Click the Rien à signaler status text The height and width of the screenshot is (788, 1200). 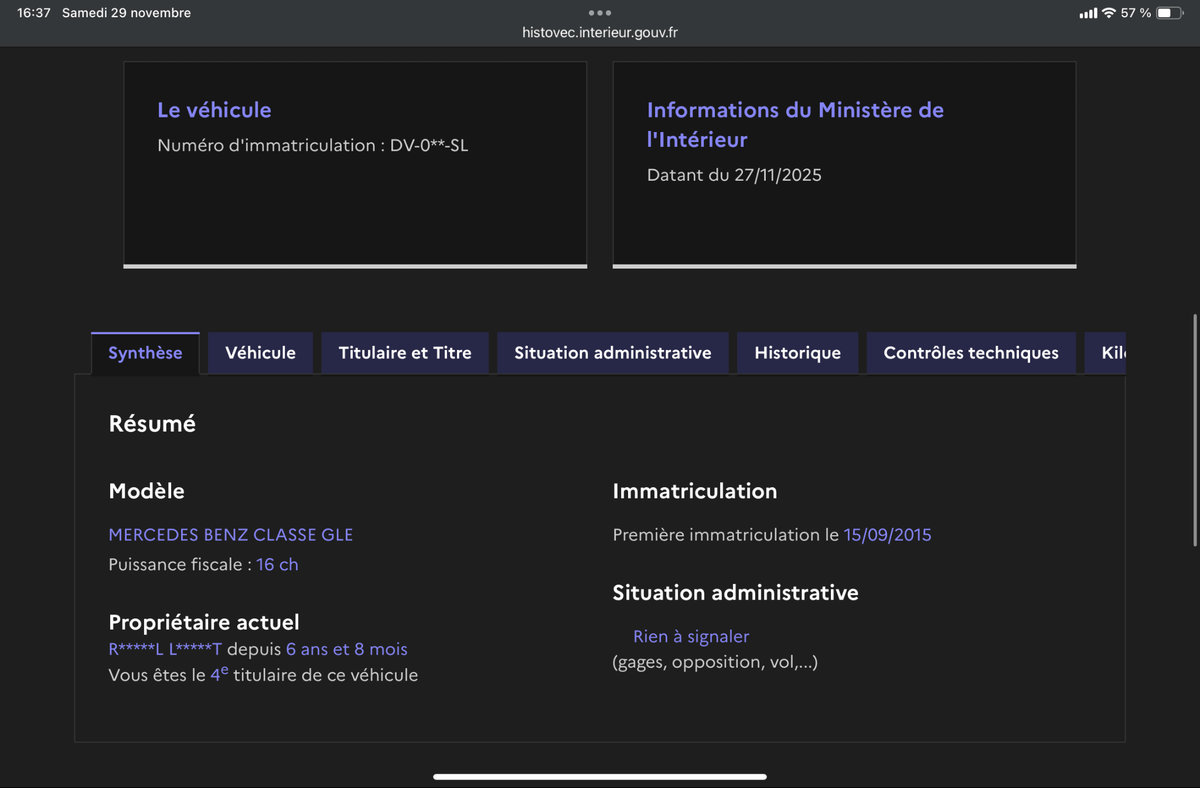[x=691, y=637]
